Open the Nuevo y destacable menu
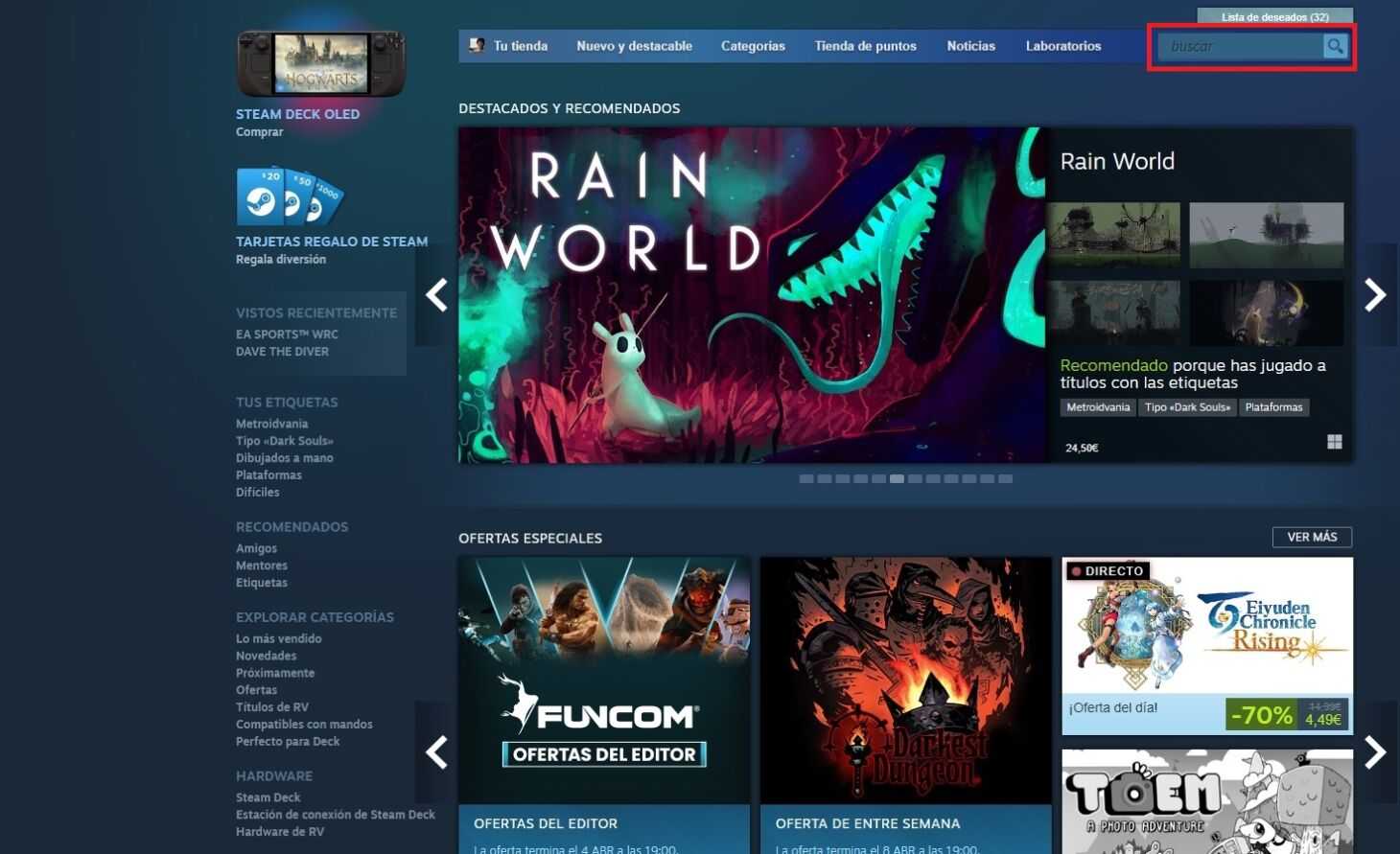The height and width of the screenshot is (854, 1400). [x=634, y=46]
